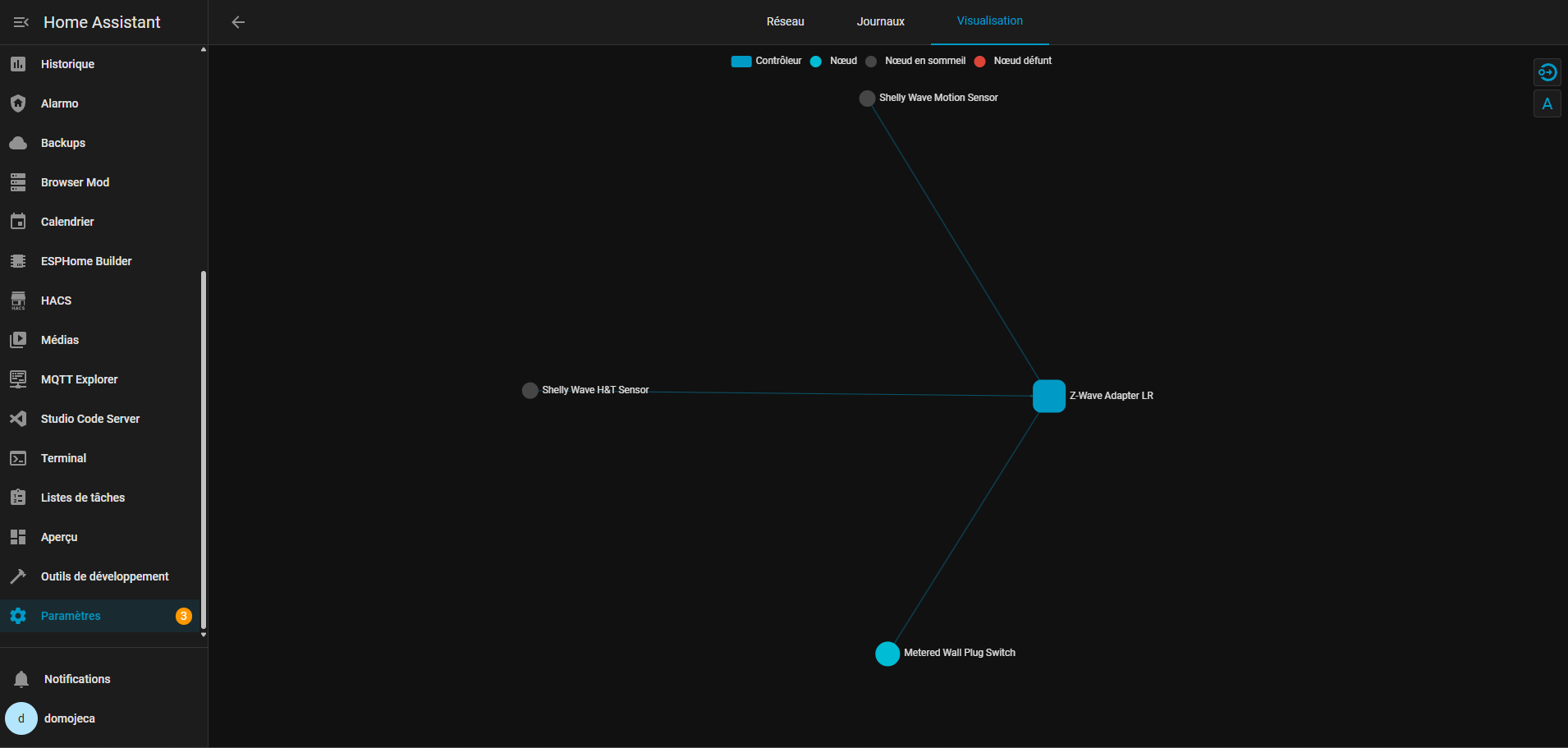Select the Z-Wave Adapter LR controller node
Image resolution: width=1568 pixels, height=748 pixels.
coord(1048,396)
